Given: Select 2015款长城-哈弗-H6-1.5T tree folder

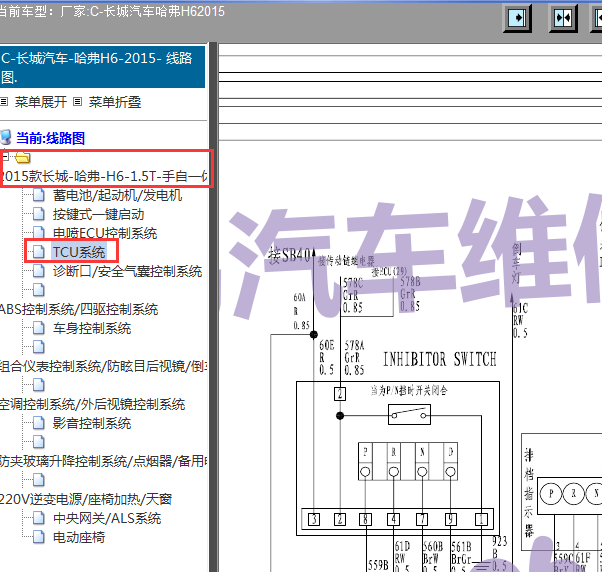Looking at the screenshot, I should point(104,176).
